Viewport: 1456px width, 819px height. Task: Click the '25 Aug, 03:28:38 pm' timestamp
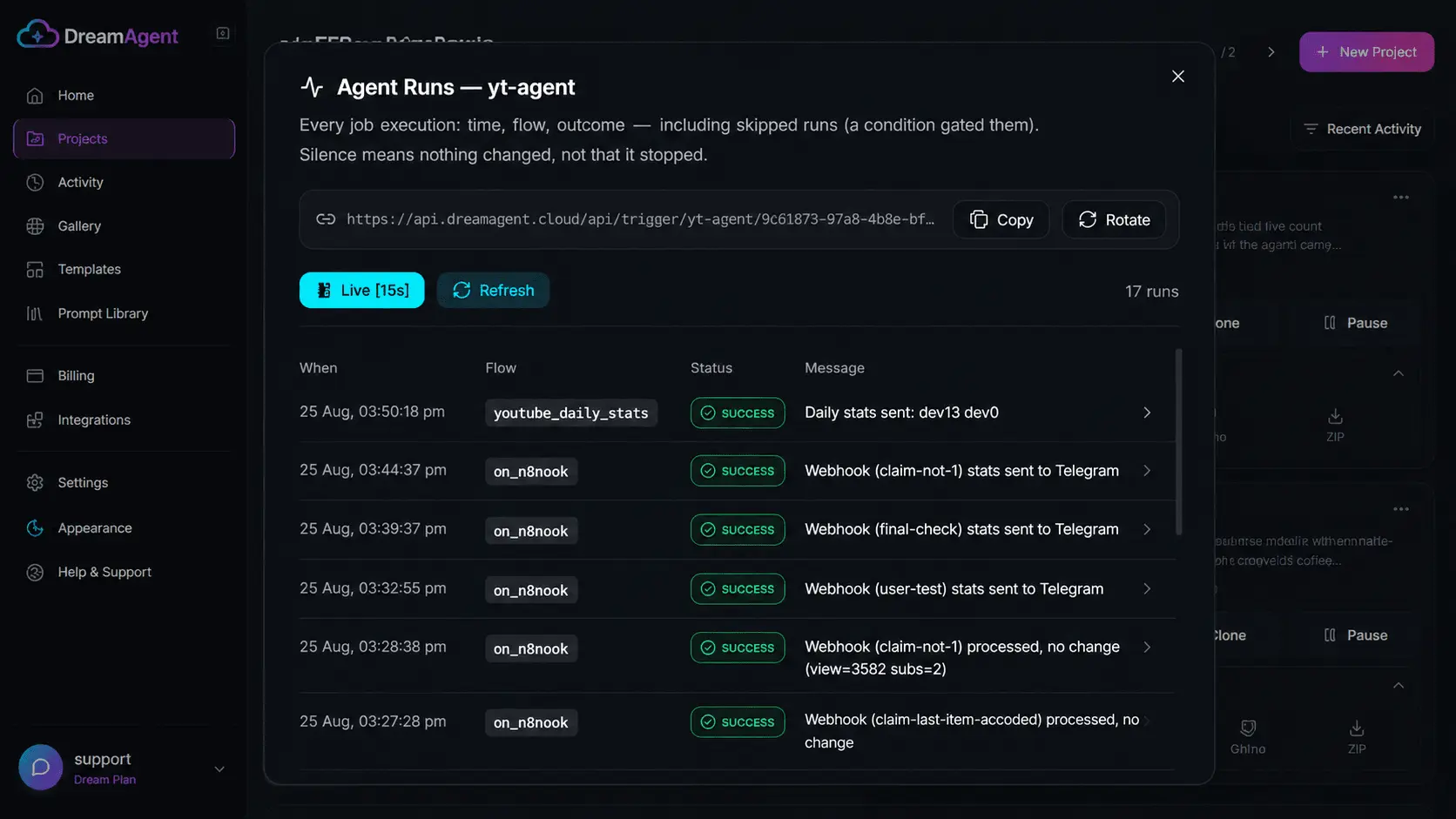point(373,646)
